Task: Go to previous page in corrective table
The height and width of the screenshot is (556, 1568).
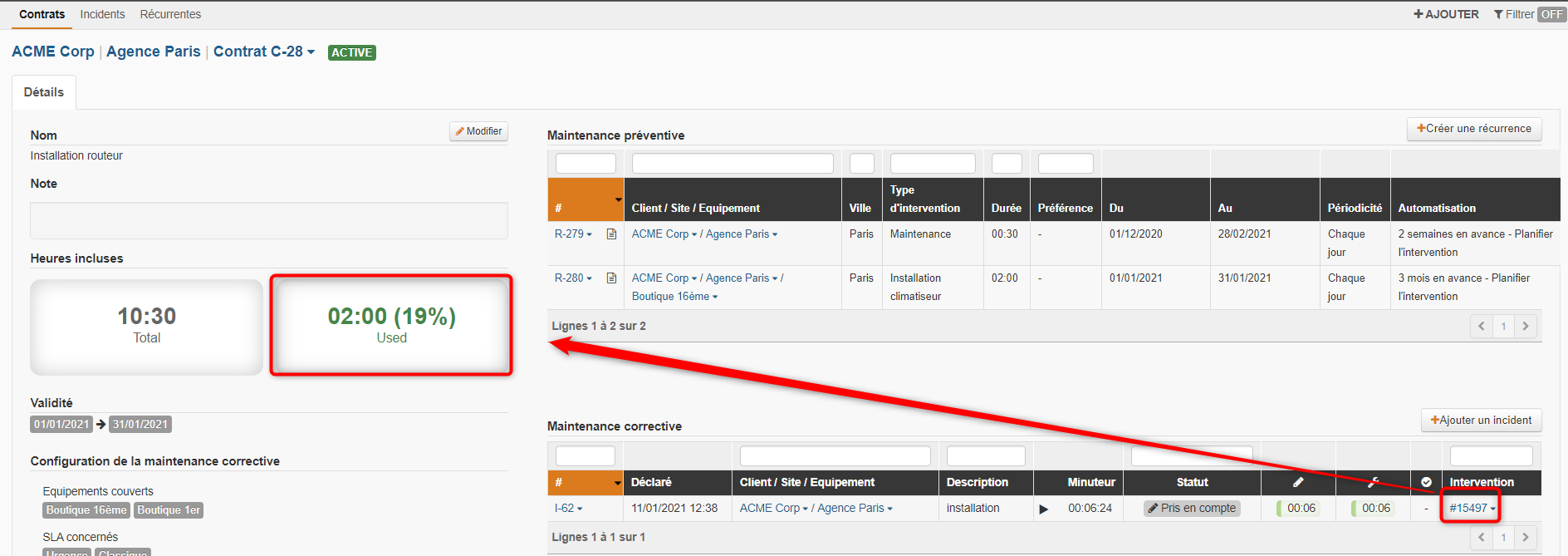Action: pos(1481,538)
